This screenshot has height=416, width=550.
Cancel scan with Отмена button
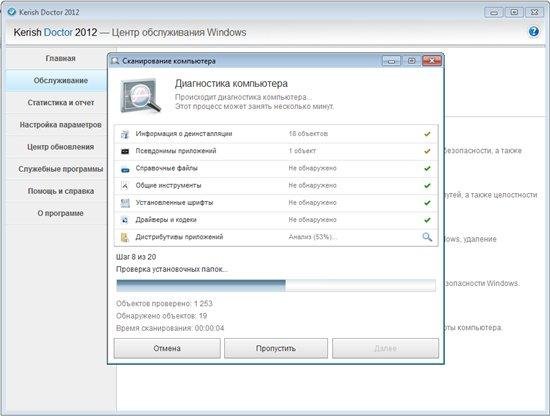coord(167,348)
